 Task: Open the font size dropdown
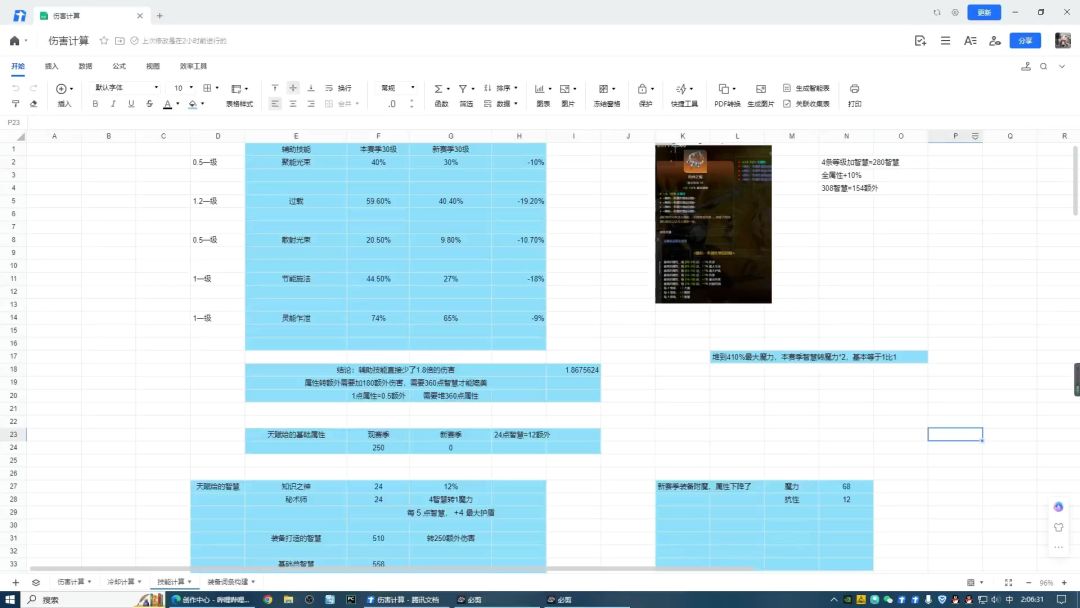[x=183, y=88]
